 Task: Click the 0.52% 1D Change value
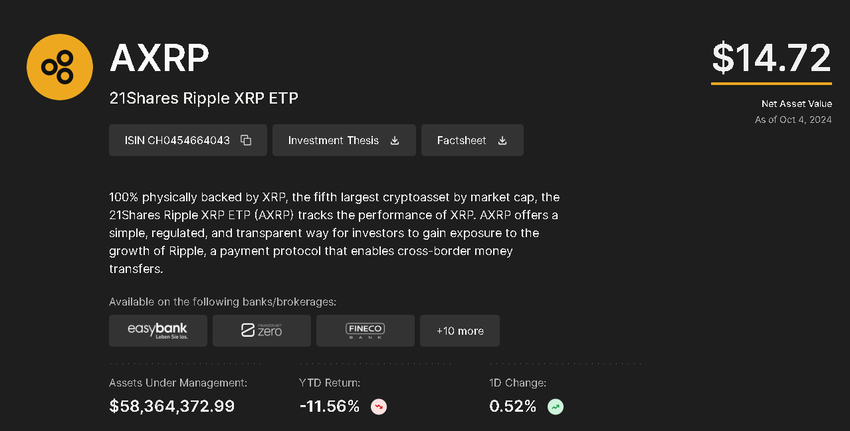512,406
